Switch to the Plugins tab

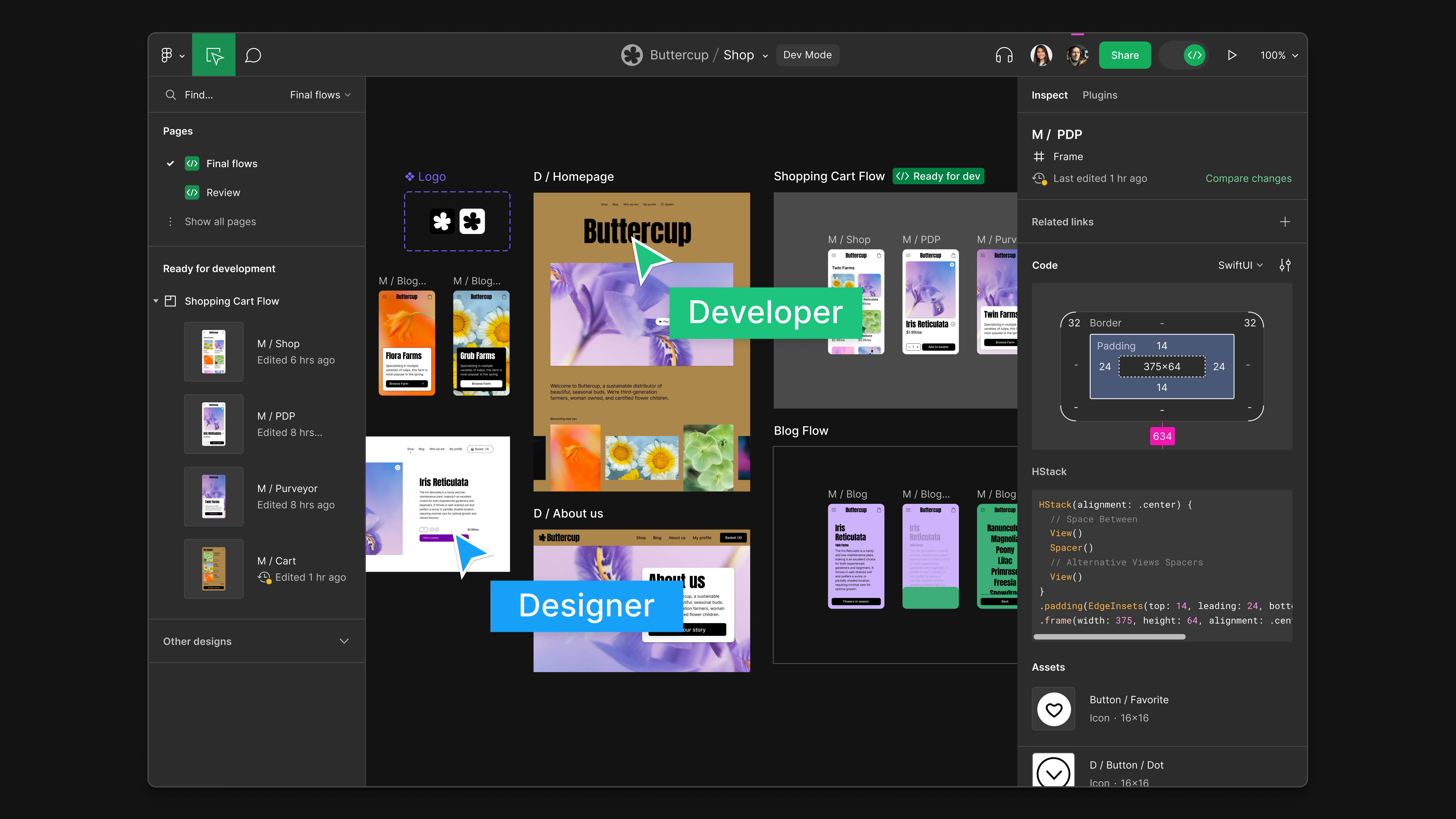pos(1099,95)
